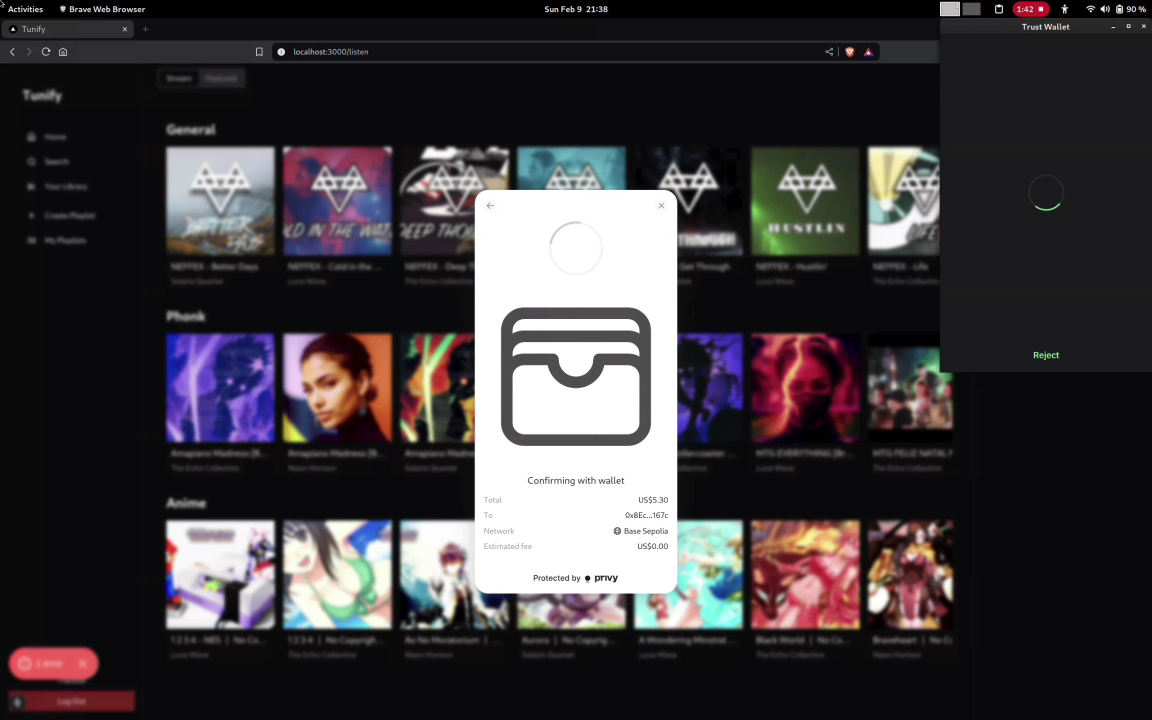Open Phonk woman portrait cover
Screen dimensions: 1152x720
click(x=337, y=388)
